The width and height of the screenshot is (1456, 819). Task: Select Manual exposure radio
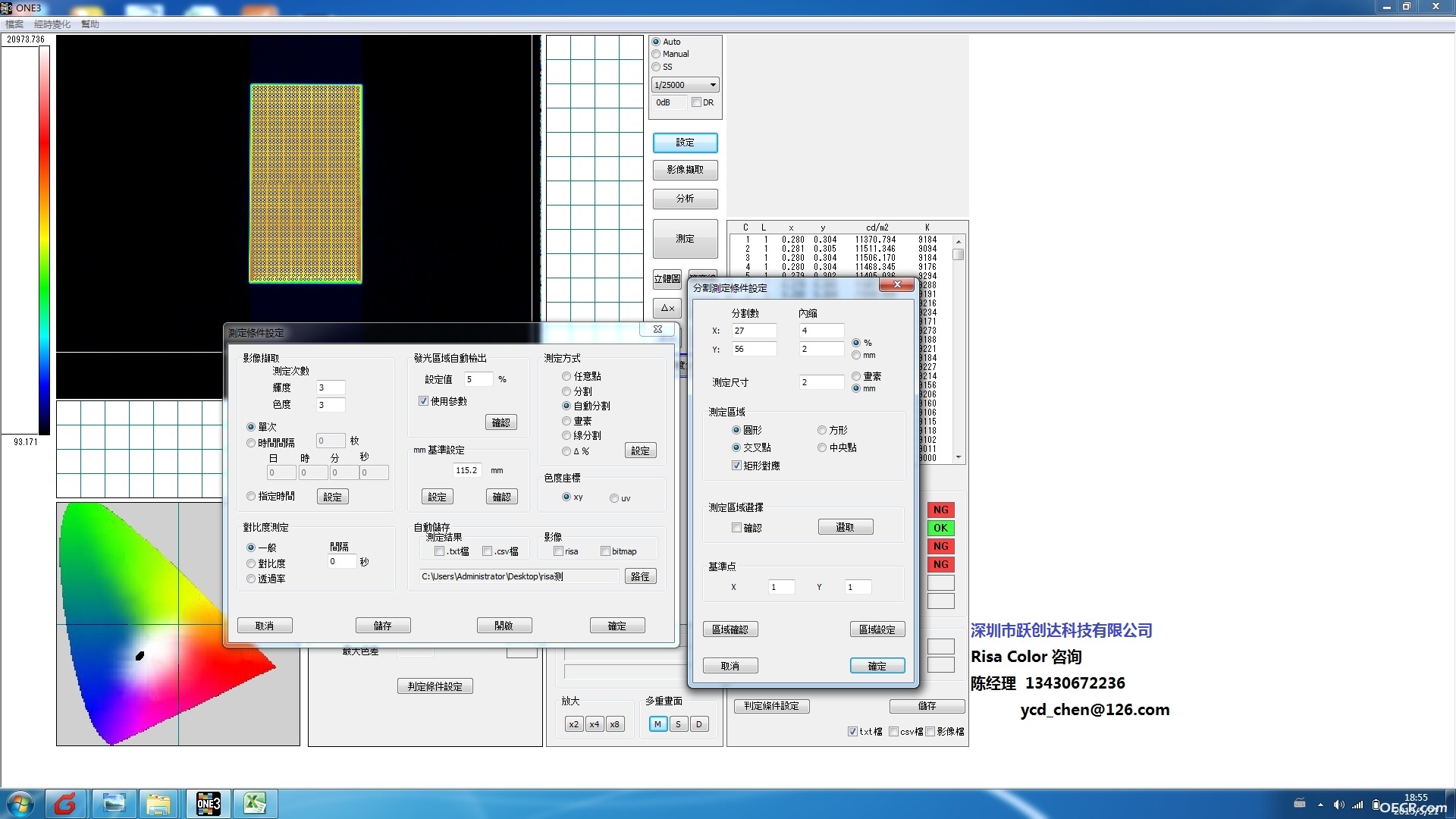coord(657,54)
